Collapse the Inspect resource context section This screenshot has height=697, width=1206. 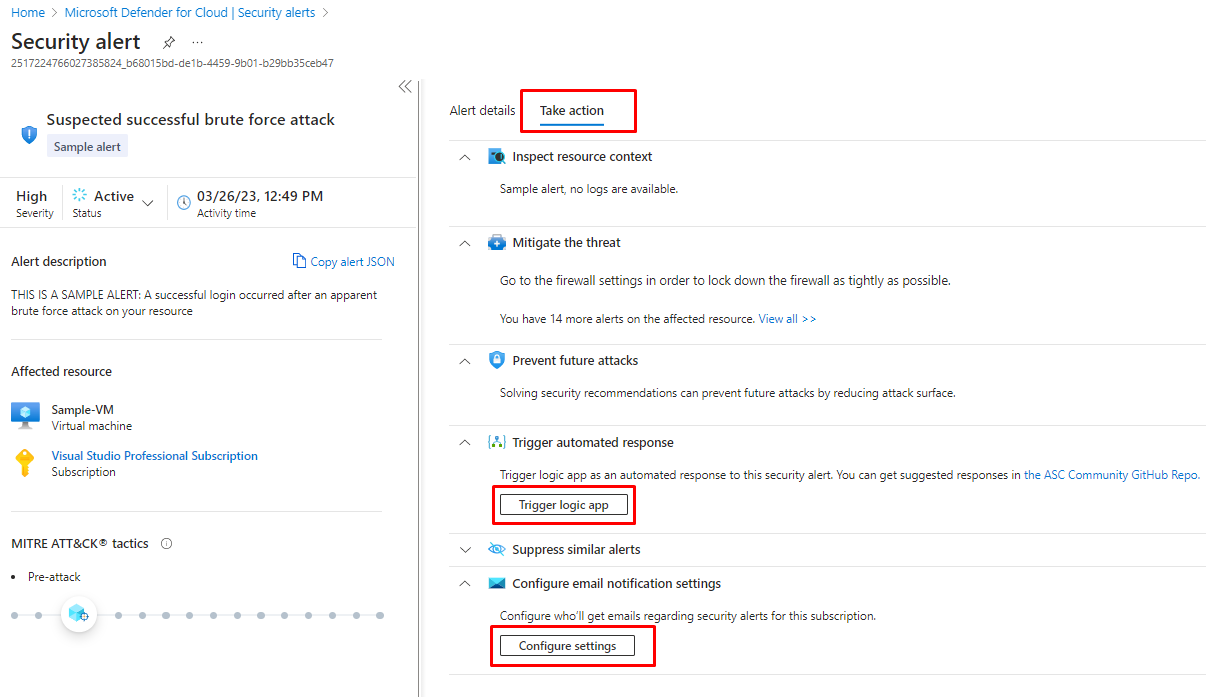coord(464,157)
